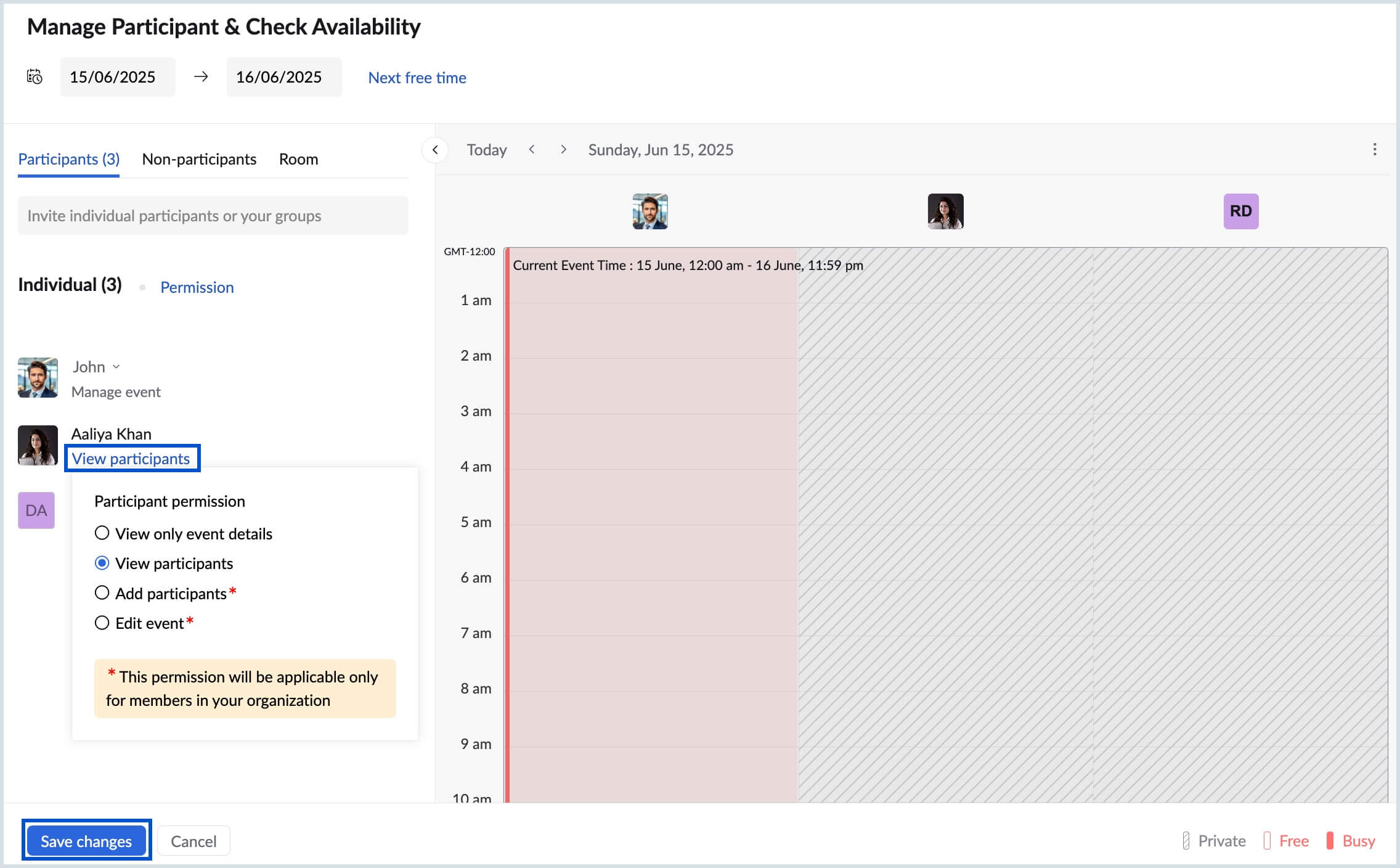Switch to the Non-participants tab
This screenshot has width=1400, height=868.
(x=199, y=159)
